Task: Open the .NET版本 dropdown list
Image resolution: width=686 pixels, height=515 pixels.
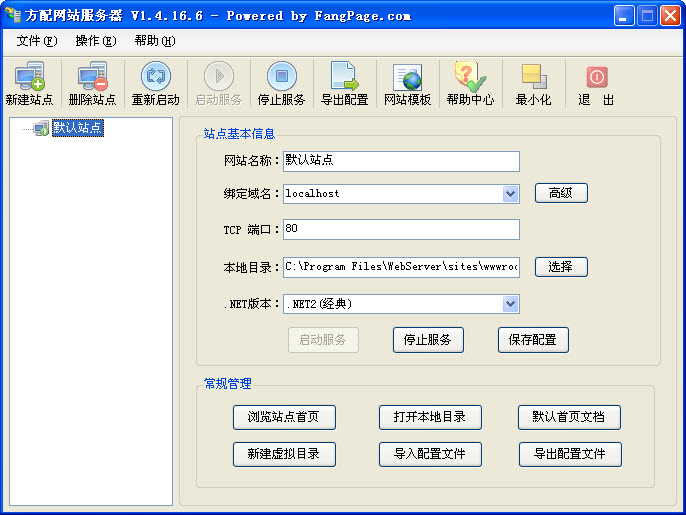Action: pyautogui.click(x=510, y=304)
